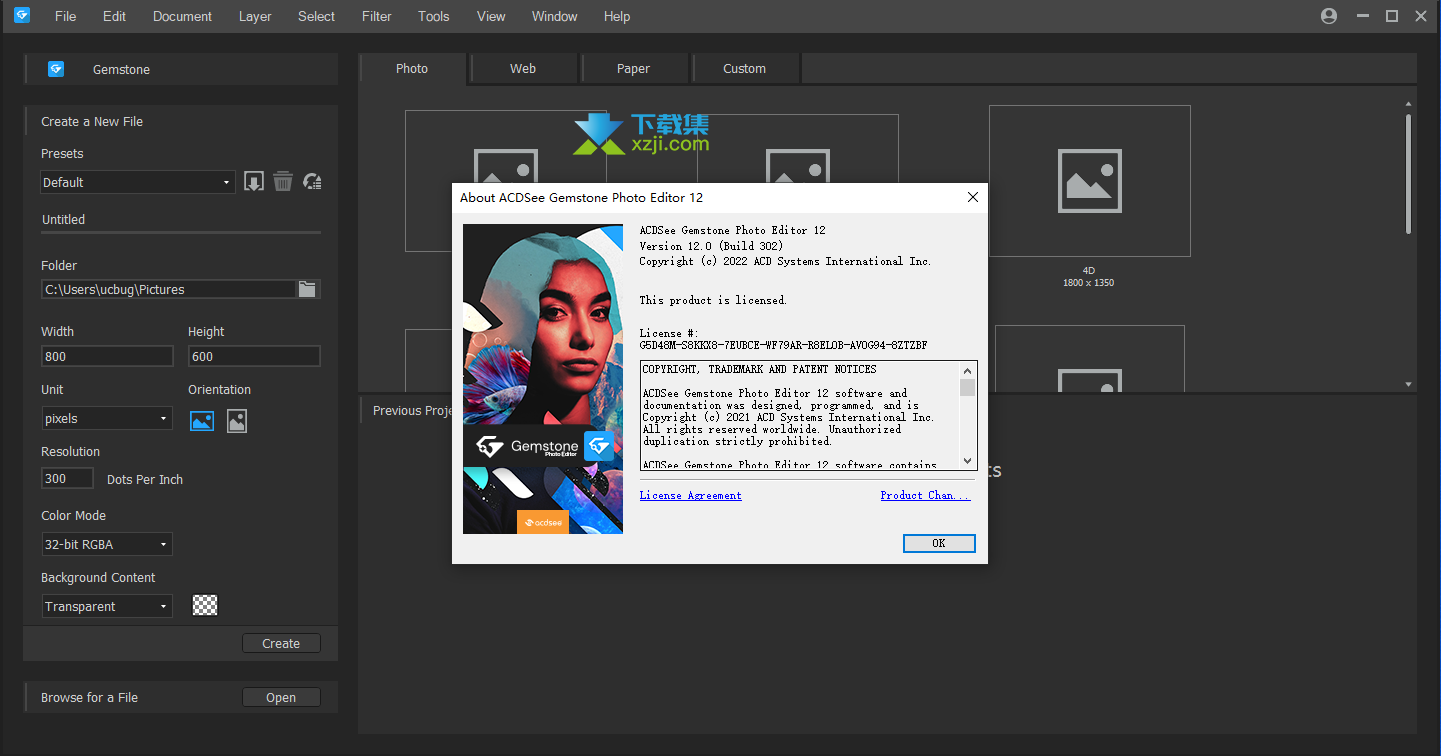
Task: Open the Filter menu
Action: point(377,16)
